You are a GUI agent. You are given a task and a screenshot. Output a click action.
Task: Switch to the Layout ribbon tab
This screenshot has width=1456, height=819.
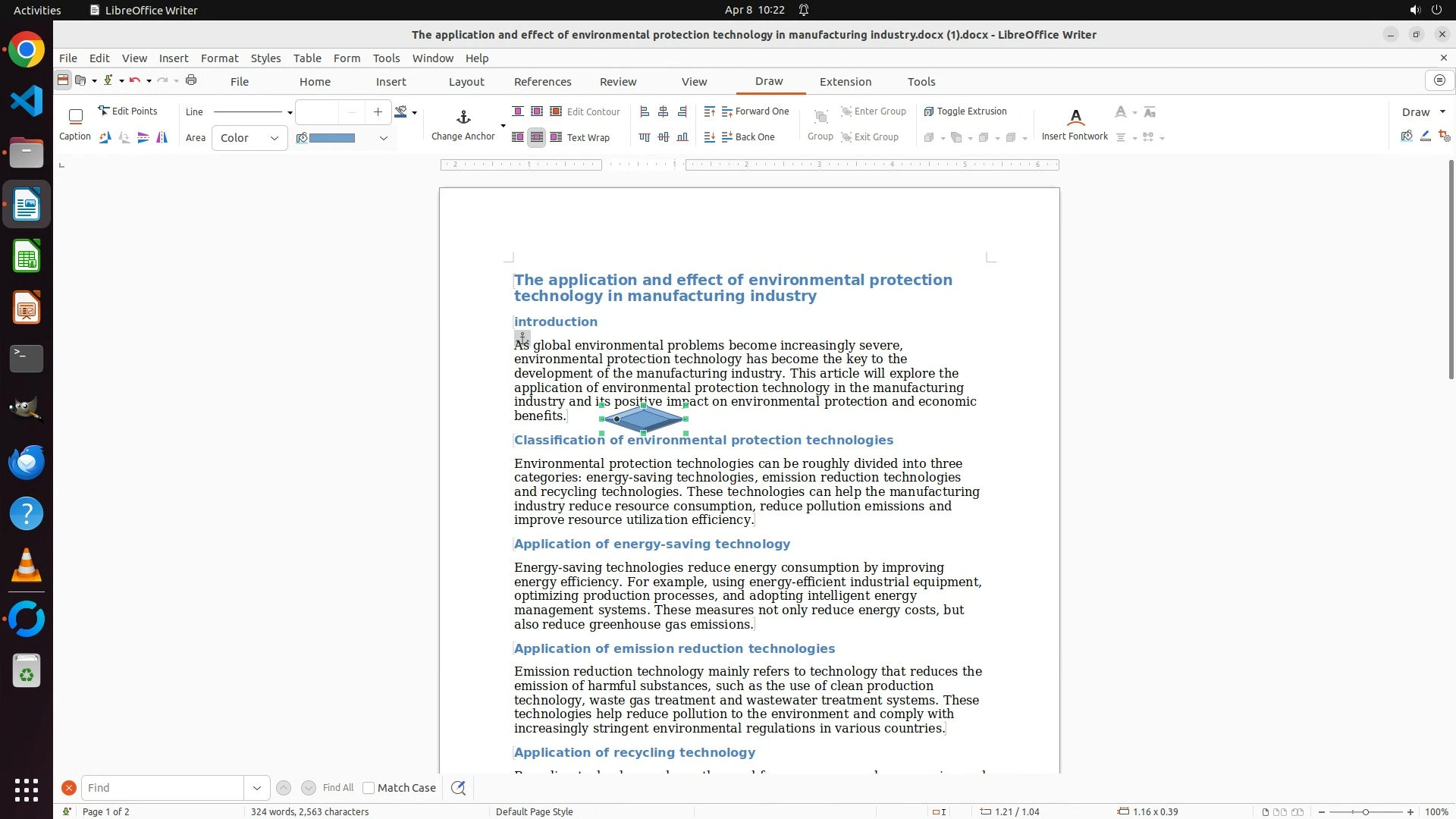466,82
